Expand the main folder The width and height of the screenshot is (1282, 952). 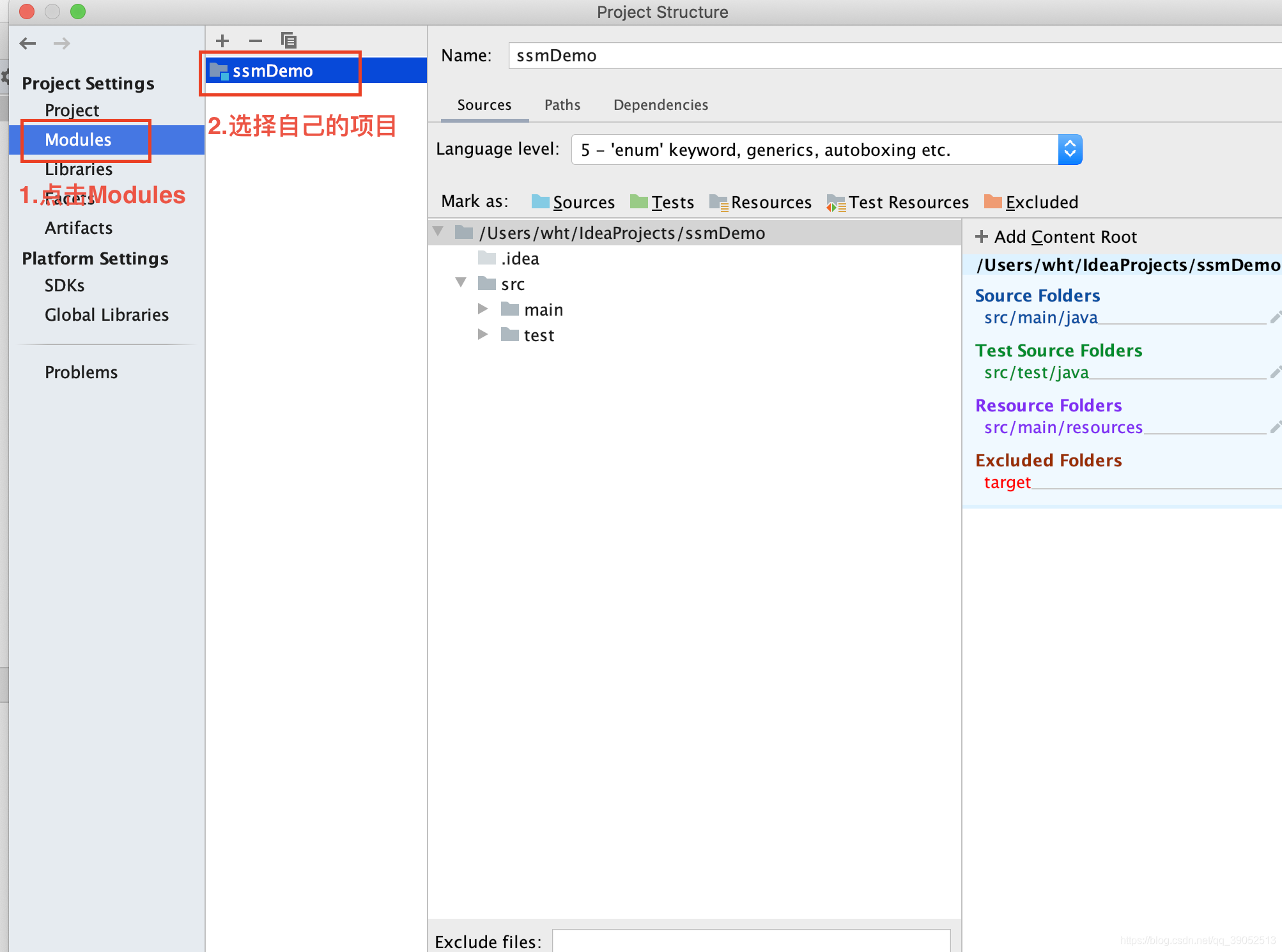pyautogui.click(x=483, y=309)
